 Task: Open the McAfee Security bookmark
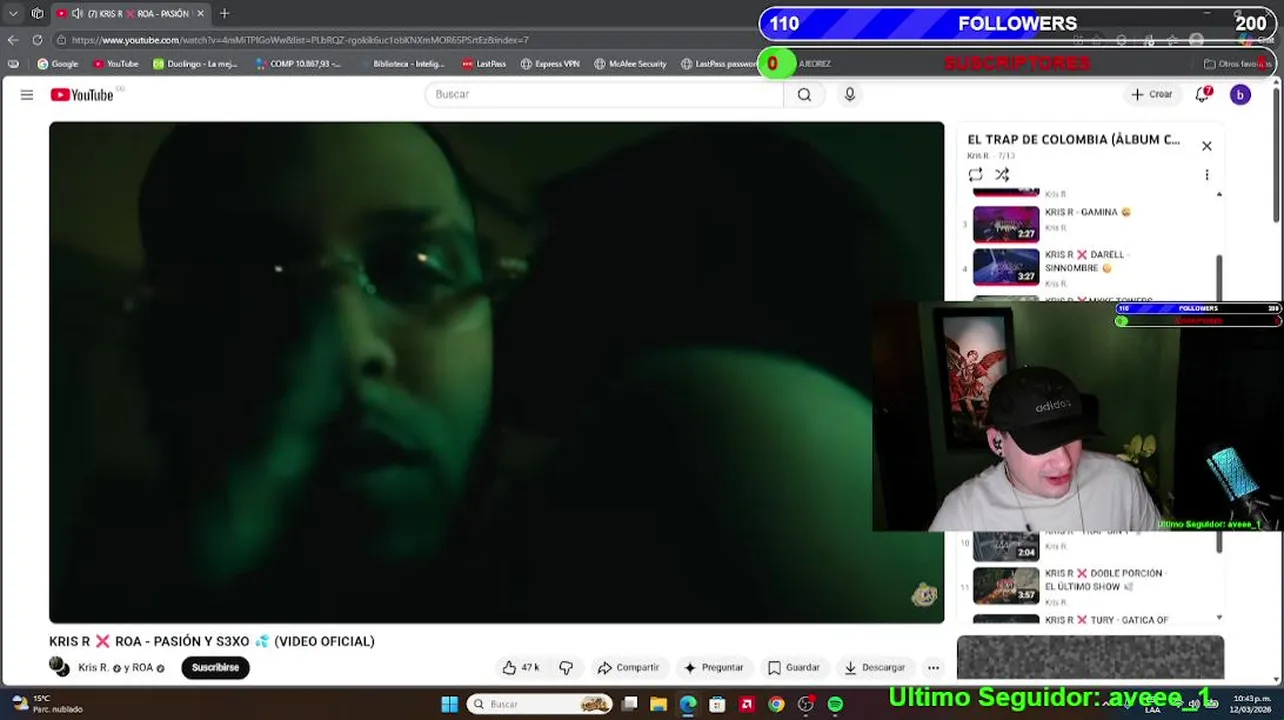630,64
